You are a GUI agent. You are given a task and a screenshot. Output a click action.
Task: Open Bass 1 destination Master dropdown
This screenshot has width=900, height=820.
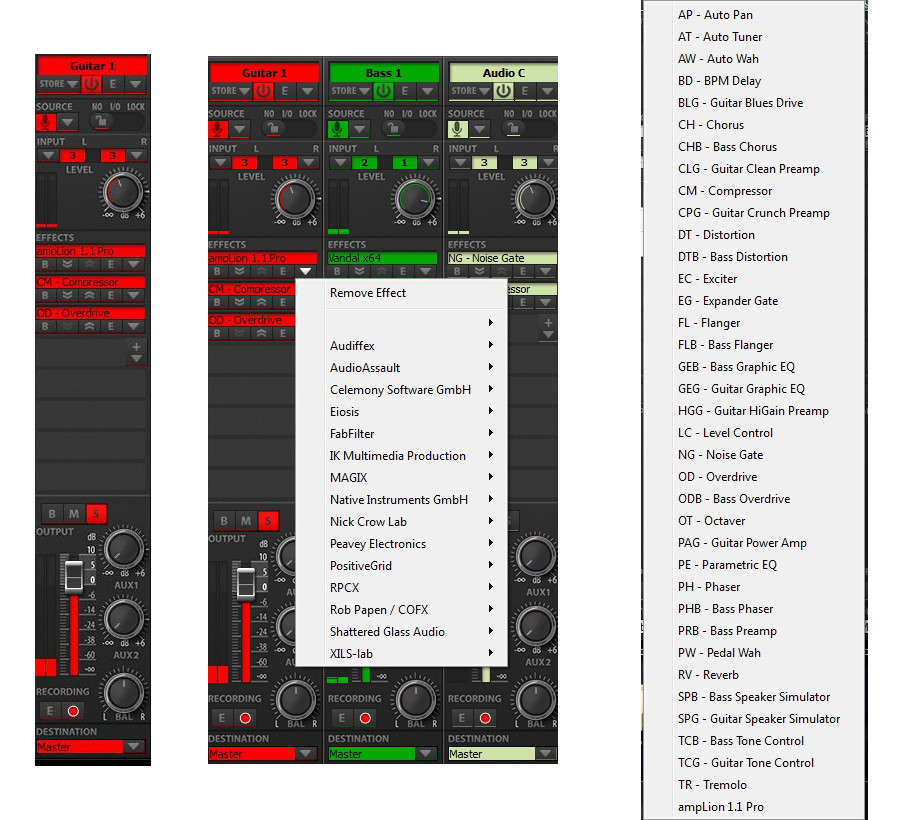point(425,753)
